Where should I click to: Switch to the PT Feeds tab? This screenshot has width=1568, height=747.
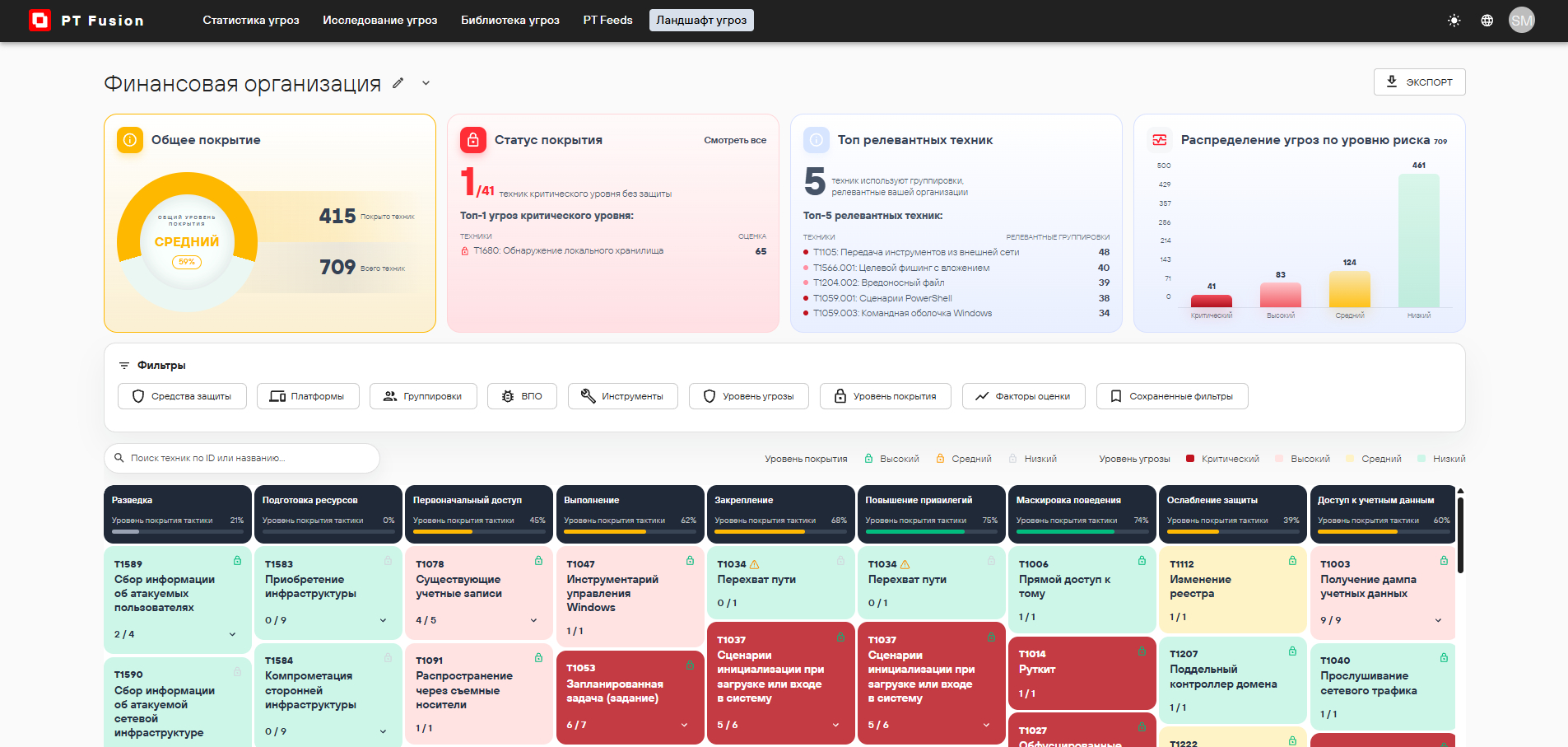coord(608,21)
